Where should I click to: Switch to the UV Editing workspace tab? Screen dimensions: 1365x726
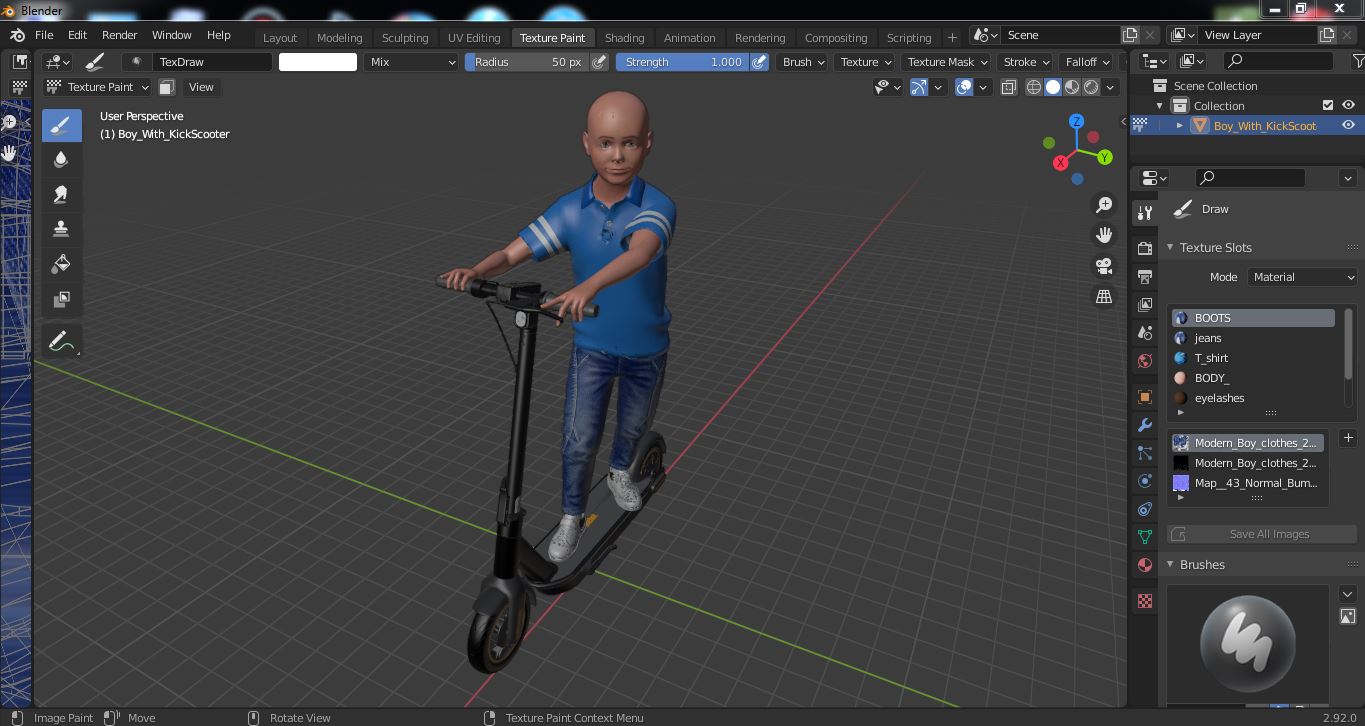tap(474, 37)
